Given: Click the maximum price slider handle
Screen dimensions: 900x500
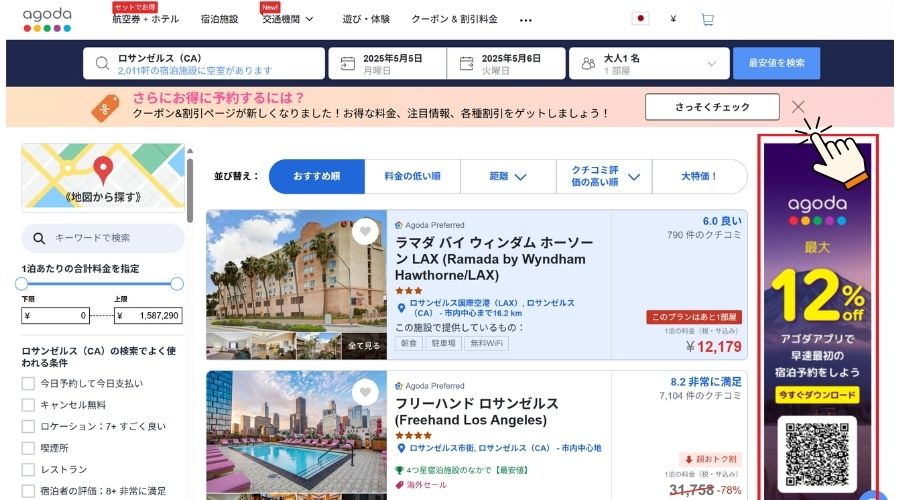Looking at the screenshot, I should [x=177, y=284].
